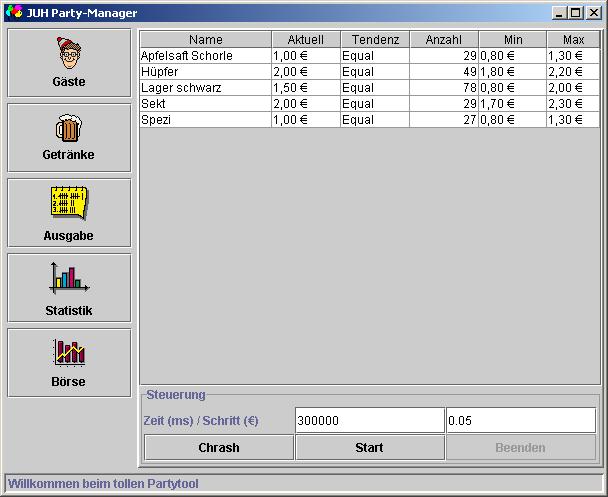Click the greyed Beenden button
The height and width of the screenshot is (497, 608).
(x=520, y=447)
